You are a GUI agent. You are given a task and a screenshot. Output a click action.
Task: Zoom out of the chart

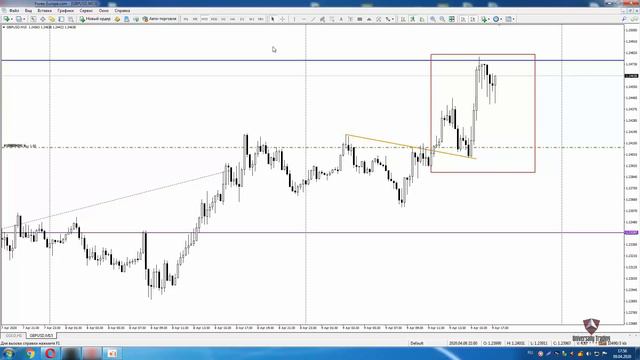coord(442,19)
